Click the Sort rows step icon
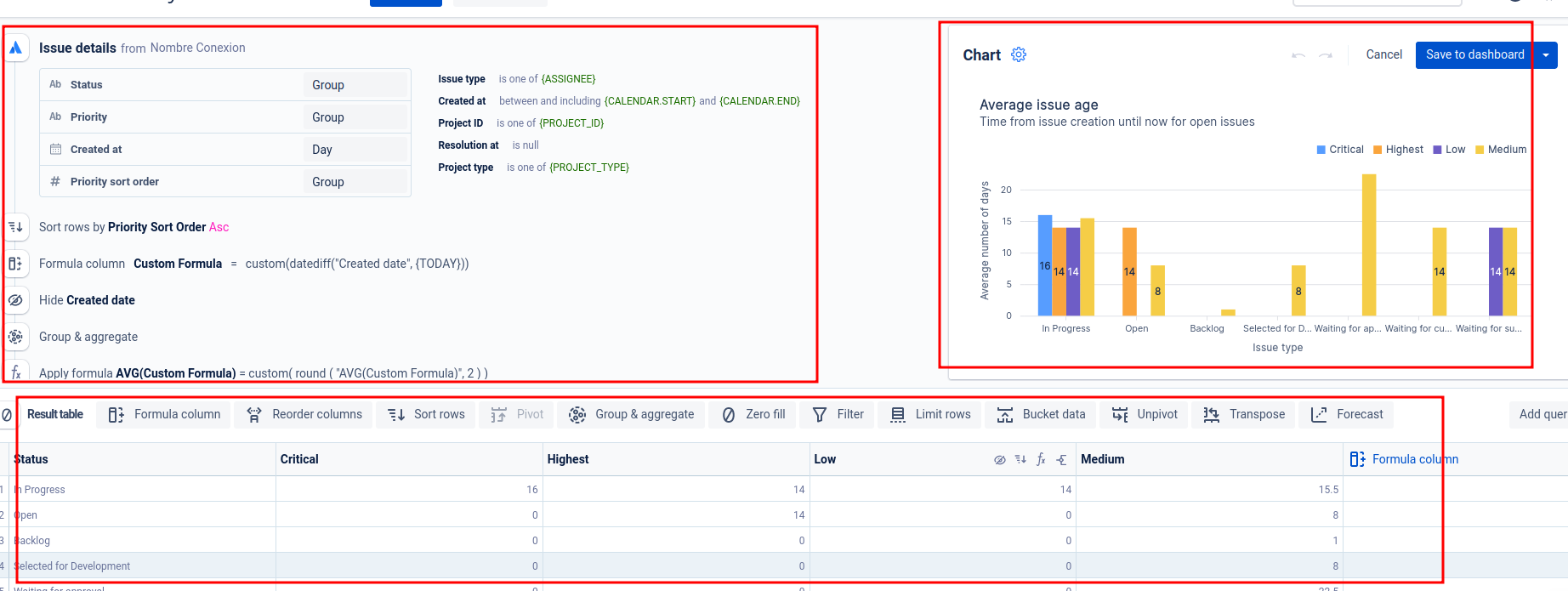 point(15,227)
